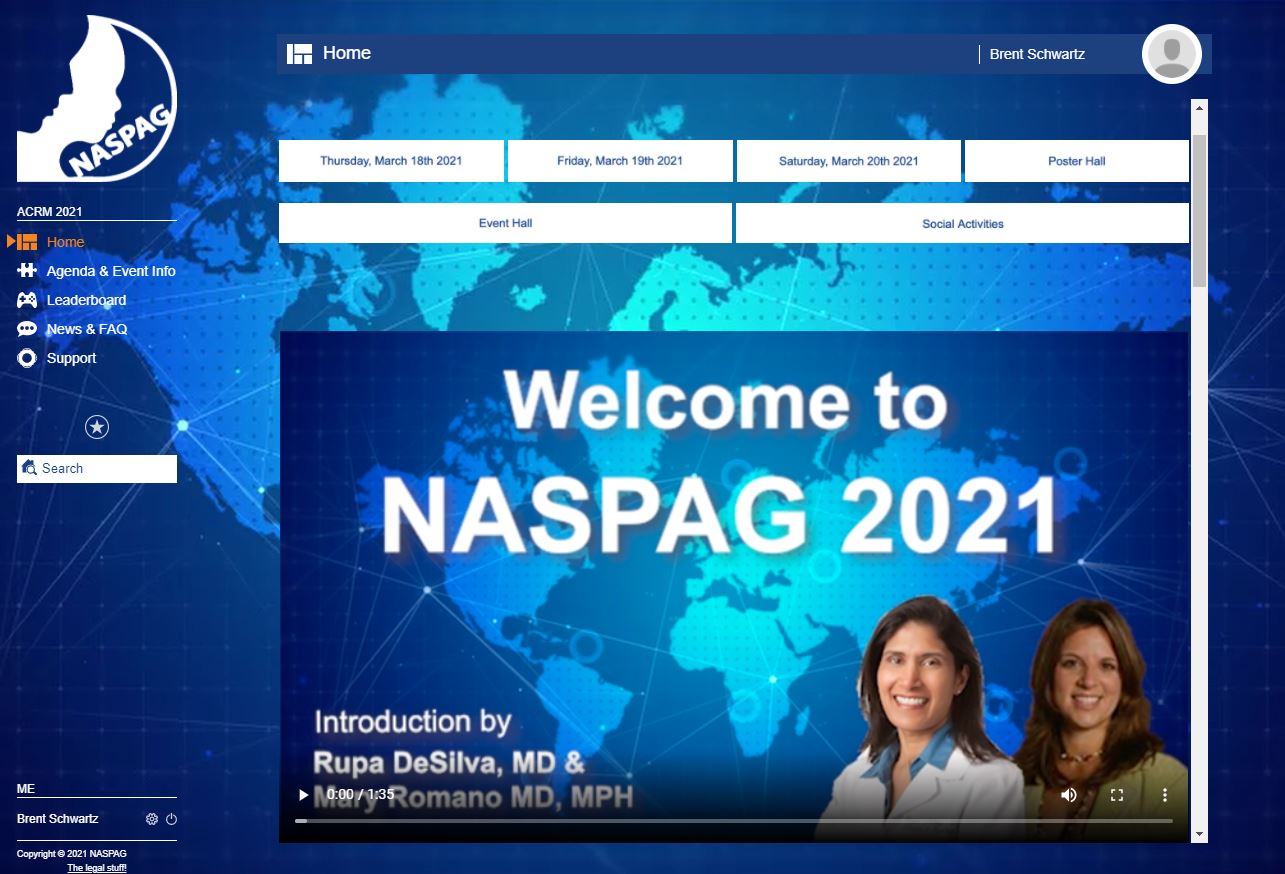This screenshot has width=1285, height=874.
Task: Open Thursday, March 18th 2021 schedule
Action: [x=391, y=161]
